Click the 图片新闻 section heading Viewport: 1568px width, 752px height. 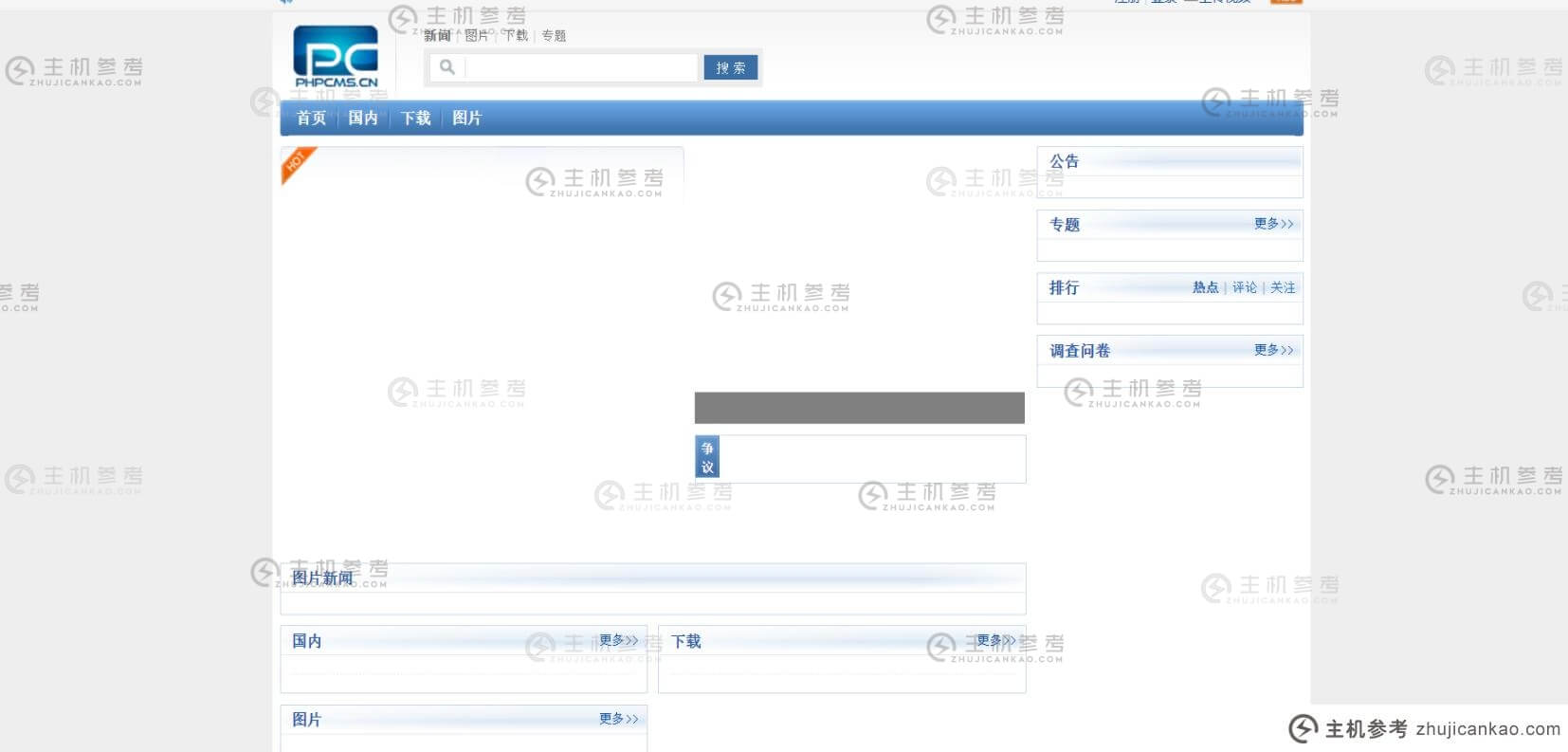322,578
